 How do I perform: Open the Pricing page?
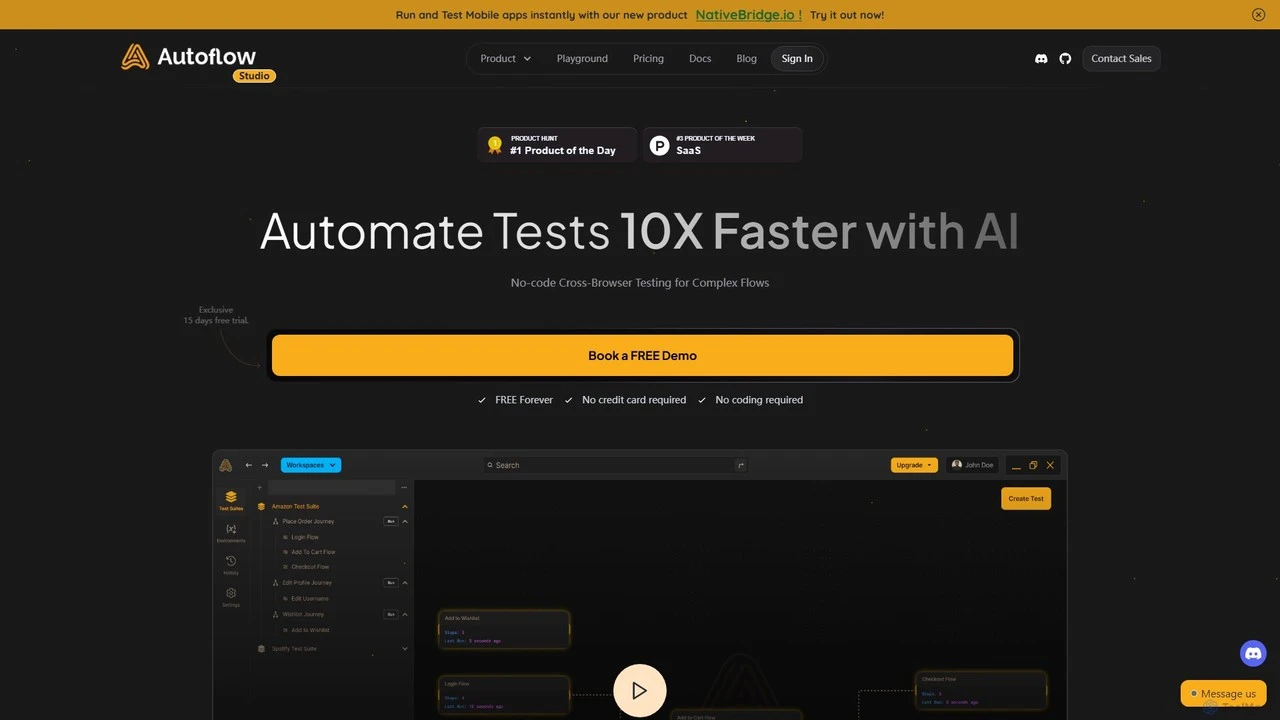tap(648, 59)
